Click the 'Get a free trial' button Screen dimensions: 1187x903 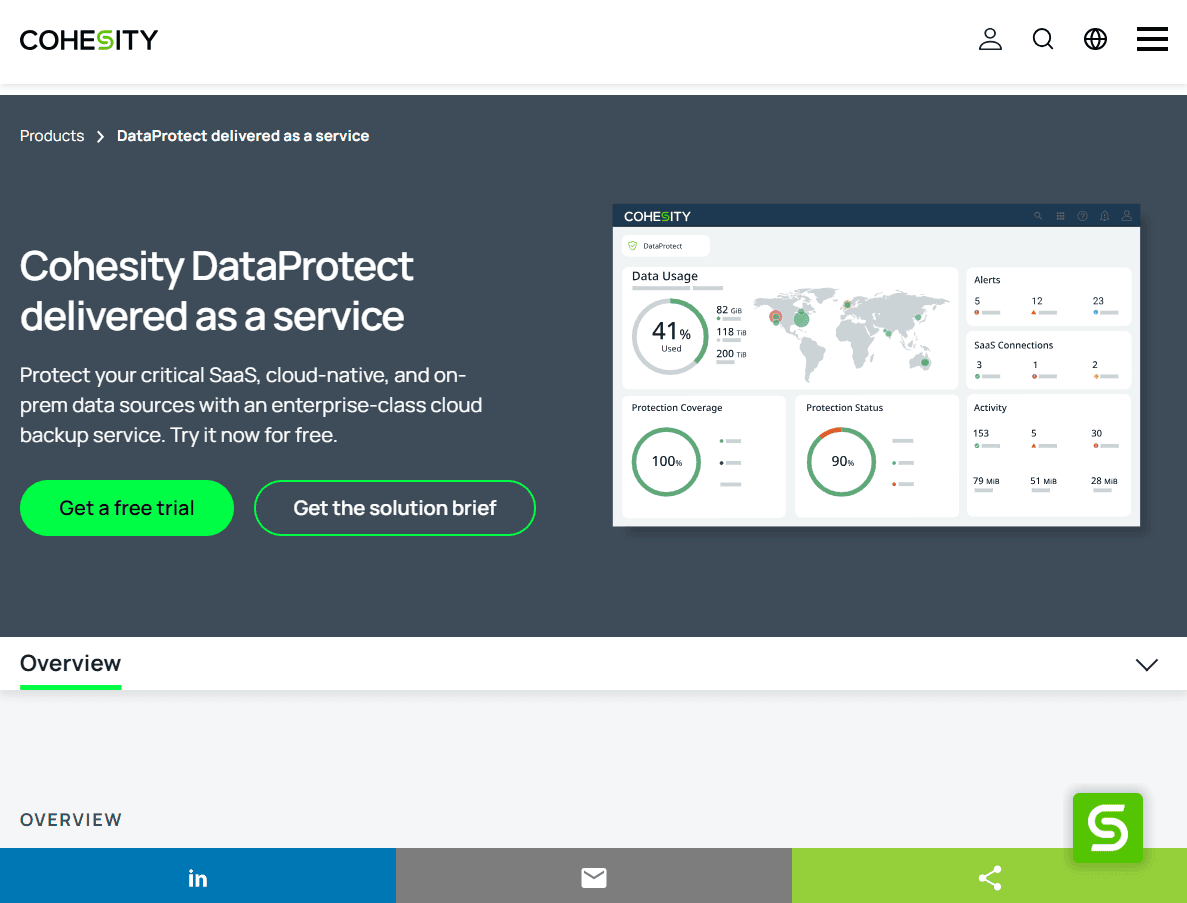pos(126,508)
